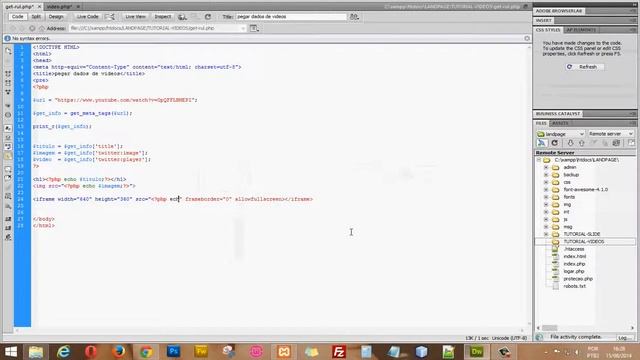The width and height of the screenshot is (640, 360).
Task: Open Fireworks from the taskbar
Action: [x=201, y=351]
